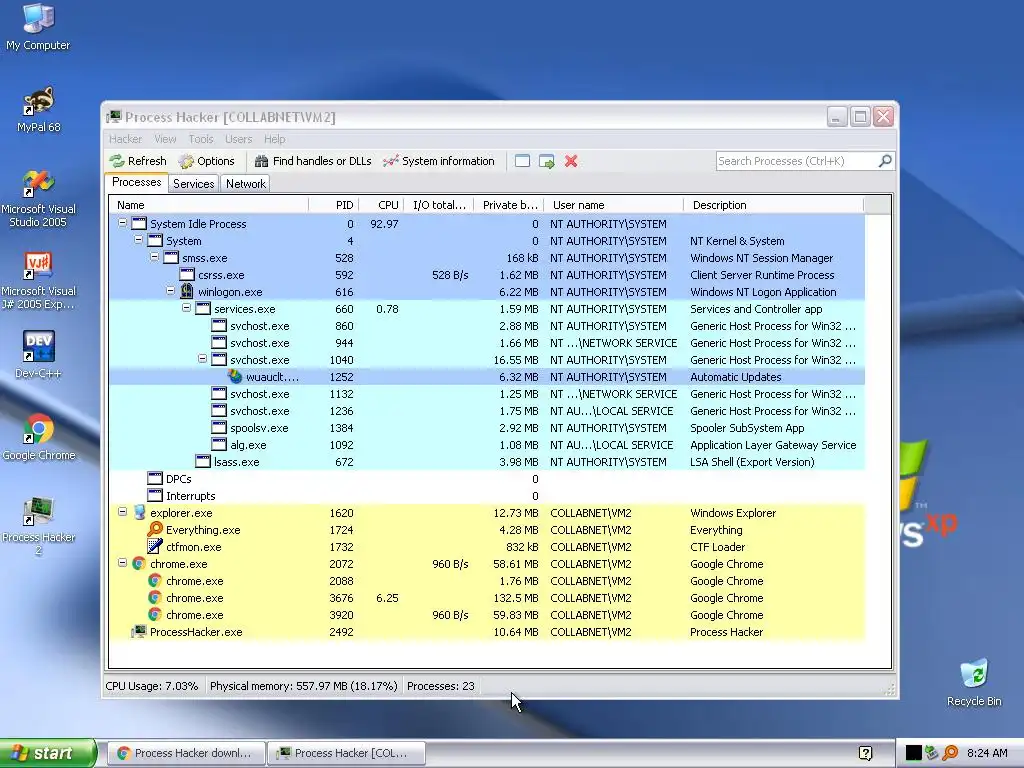Select the spoolsv.exe process row
The height and width of the screenshot is (768, 1024).
click(x=487, y=428)
